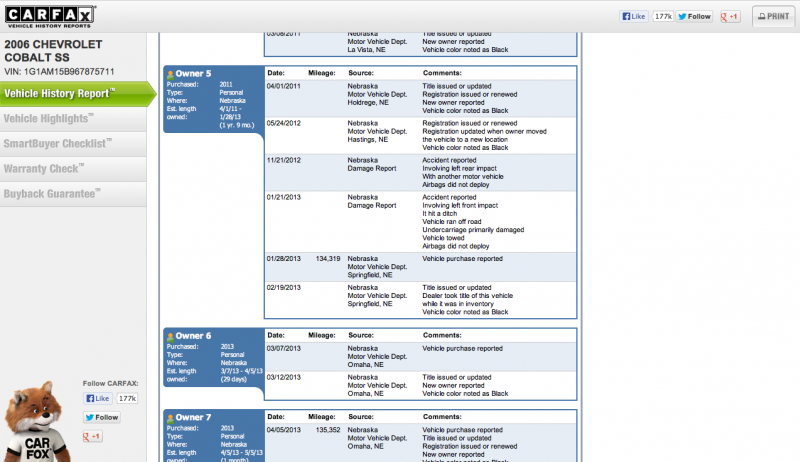Click 'It hit a ditch' comment

439,214
